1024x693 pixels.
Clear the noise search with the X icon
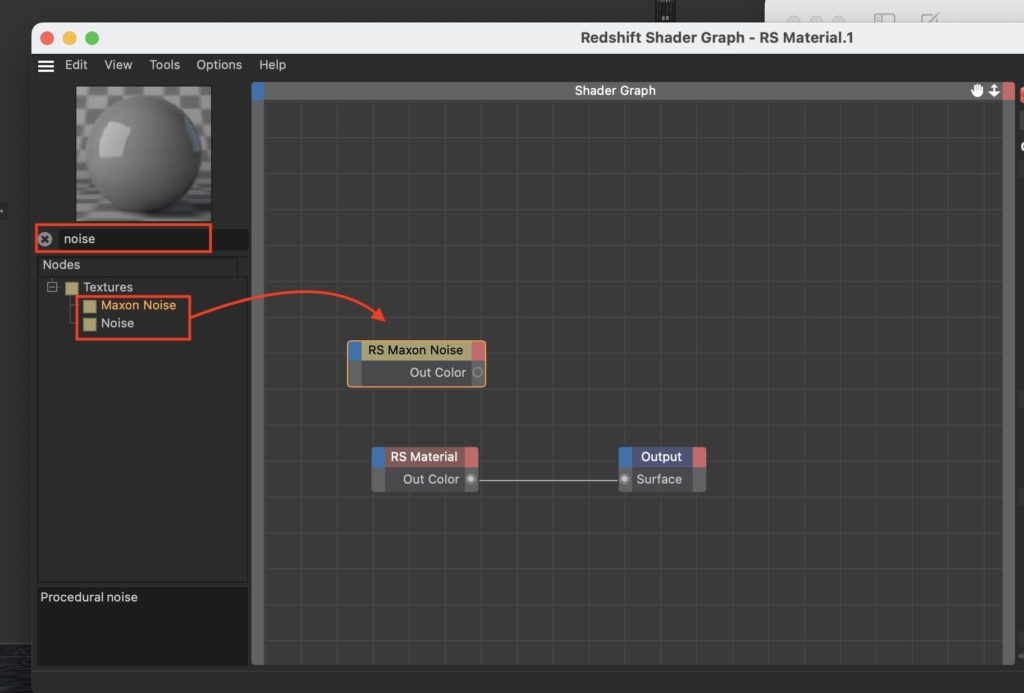(44, 238)
